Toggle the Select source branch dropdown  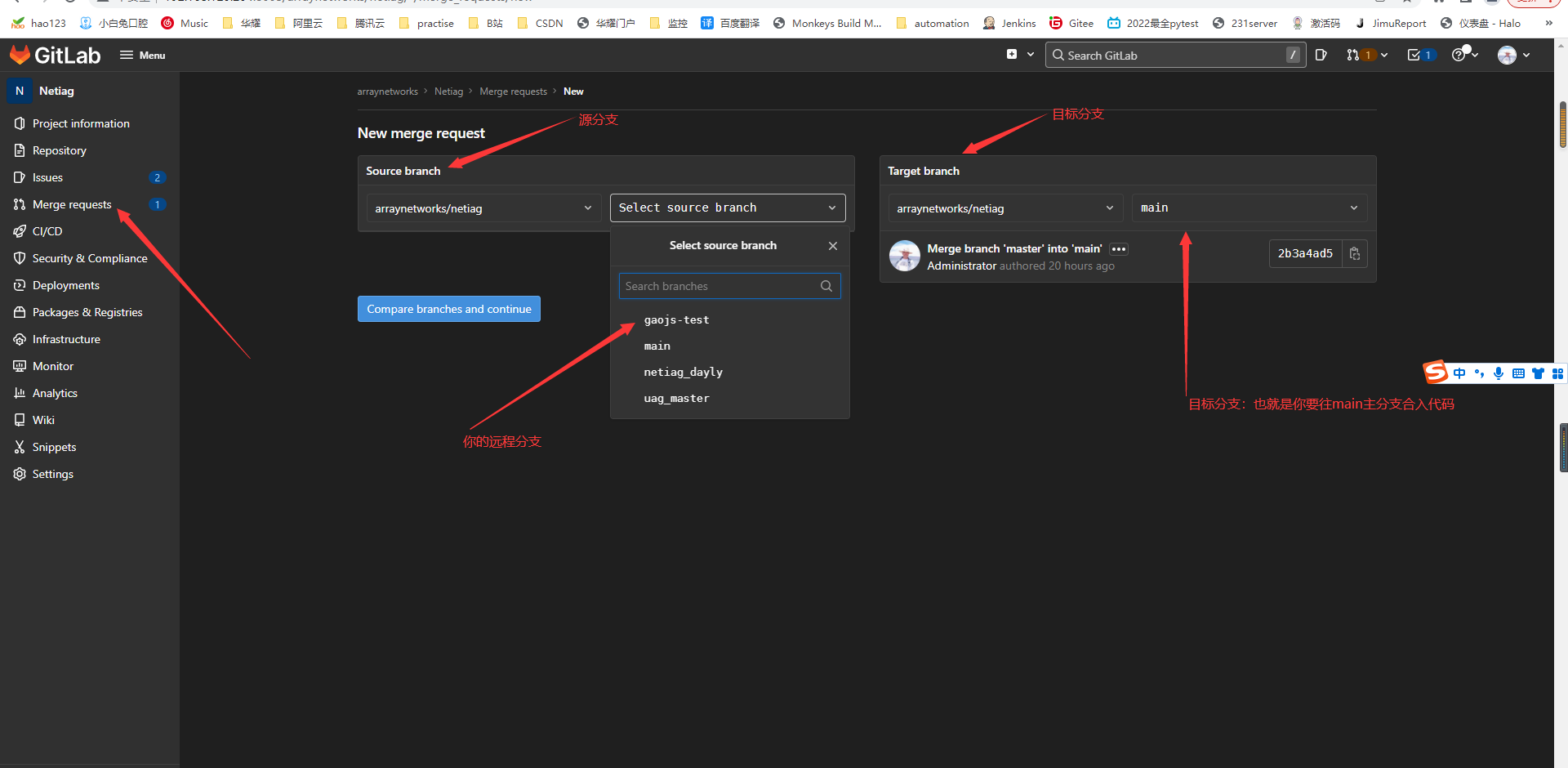[x=728, y=208]
